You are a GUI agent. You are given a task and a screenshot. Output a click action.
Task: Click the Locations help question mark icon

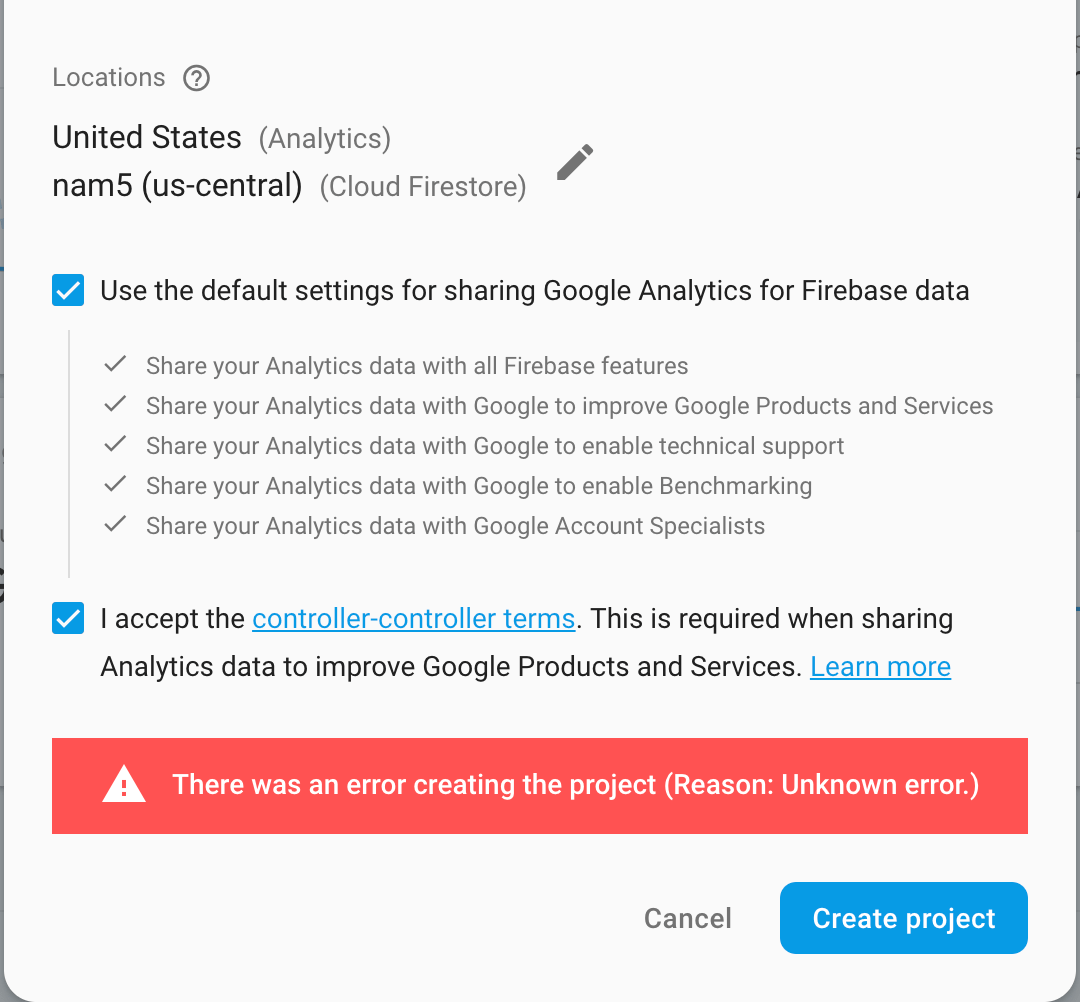tap(197, 78)
